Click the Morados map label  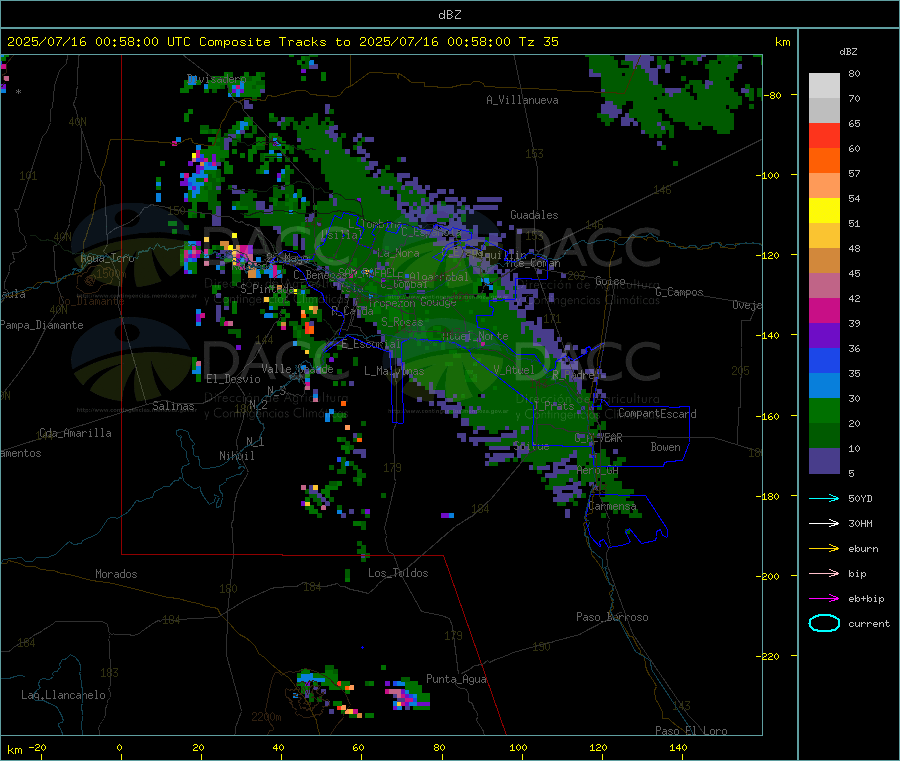[116, 574]
